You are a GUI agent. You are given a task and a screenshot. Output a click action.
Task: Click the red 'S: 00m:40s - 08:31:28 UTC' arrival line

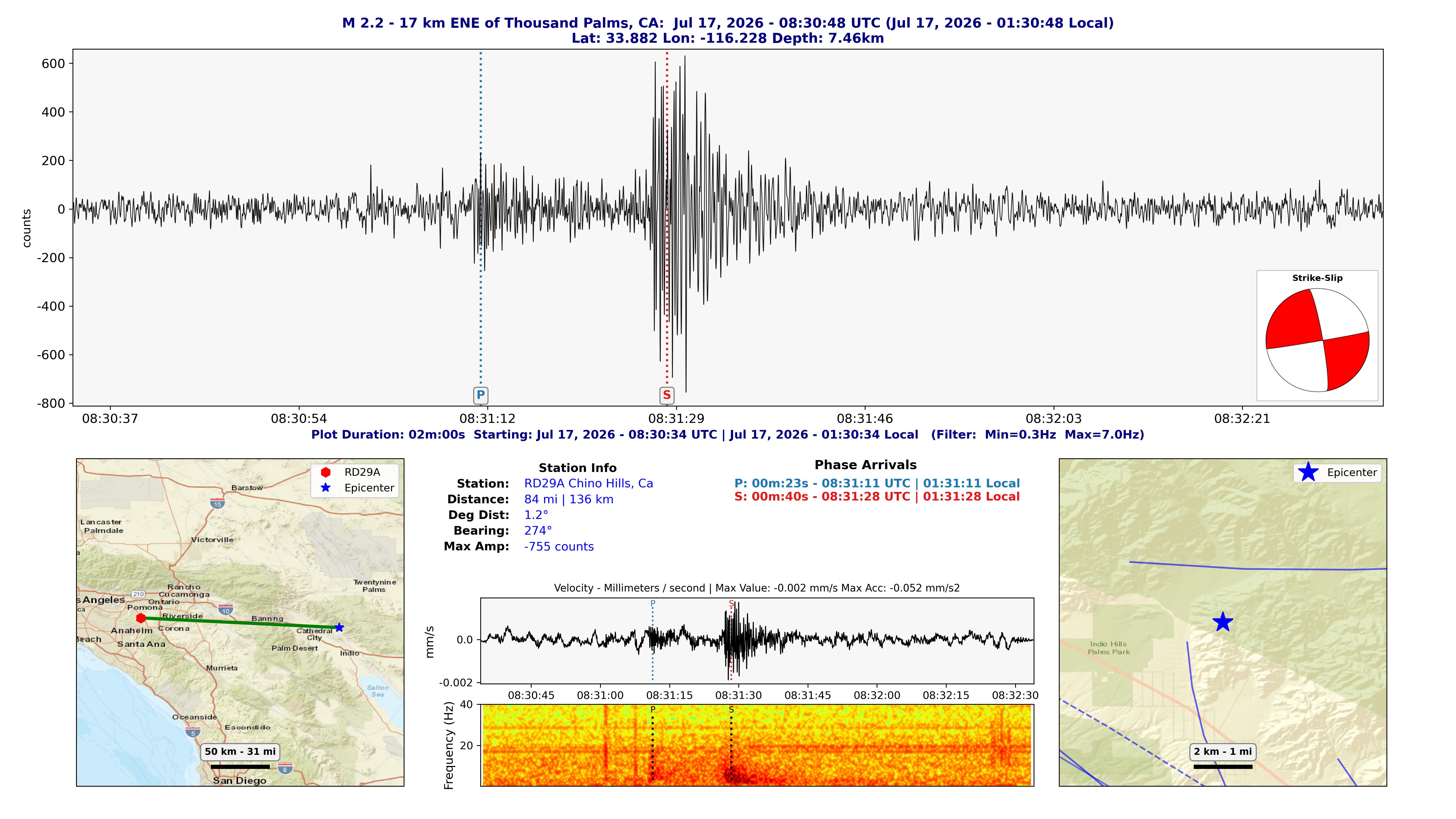[877, 497]
